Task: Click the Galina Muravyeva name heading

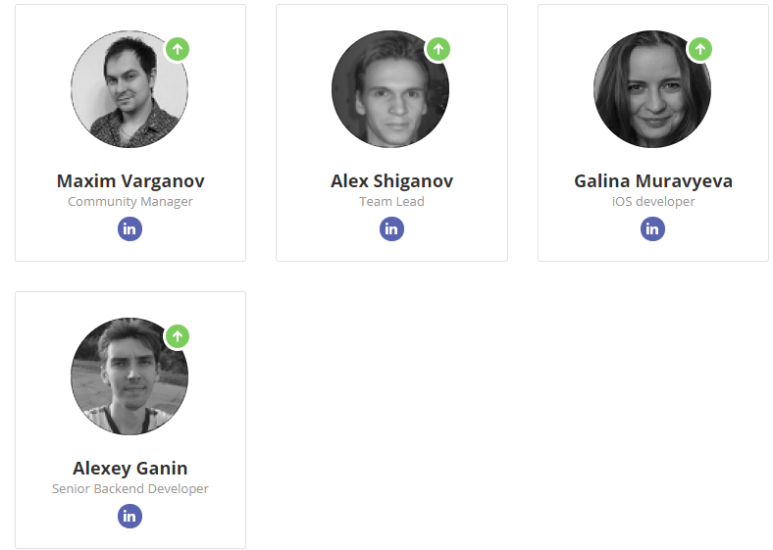Action: tap(653, 181)
